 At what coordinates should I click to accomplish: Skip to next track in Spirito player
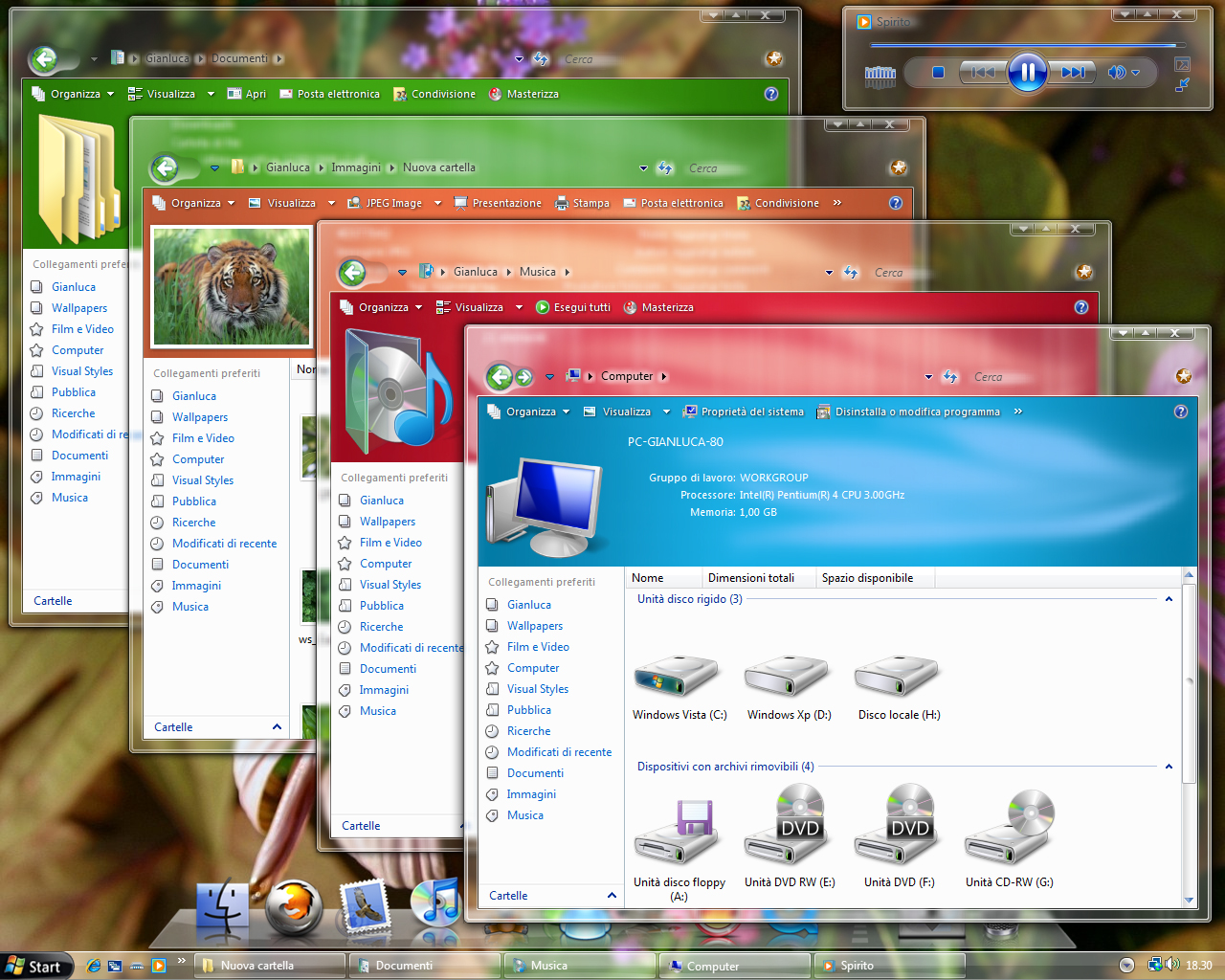coord(1073,72)
